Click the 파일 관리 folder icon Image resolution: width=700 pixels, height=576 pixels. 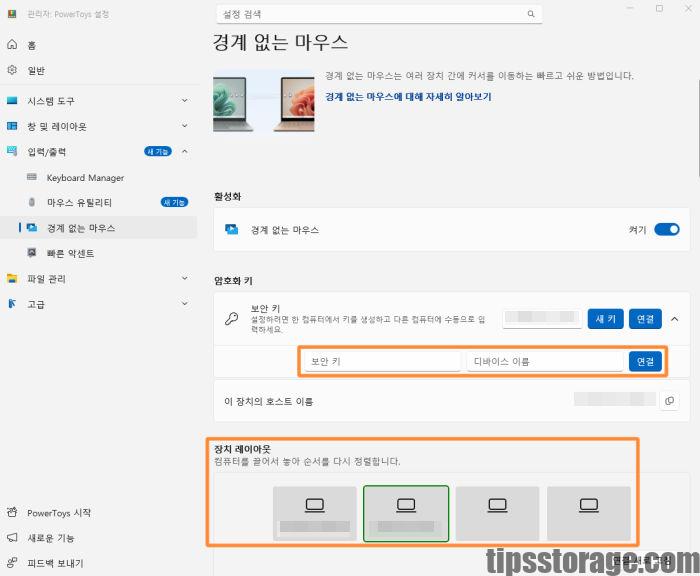tap(12, 279)
